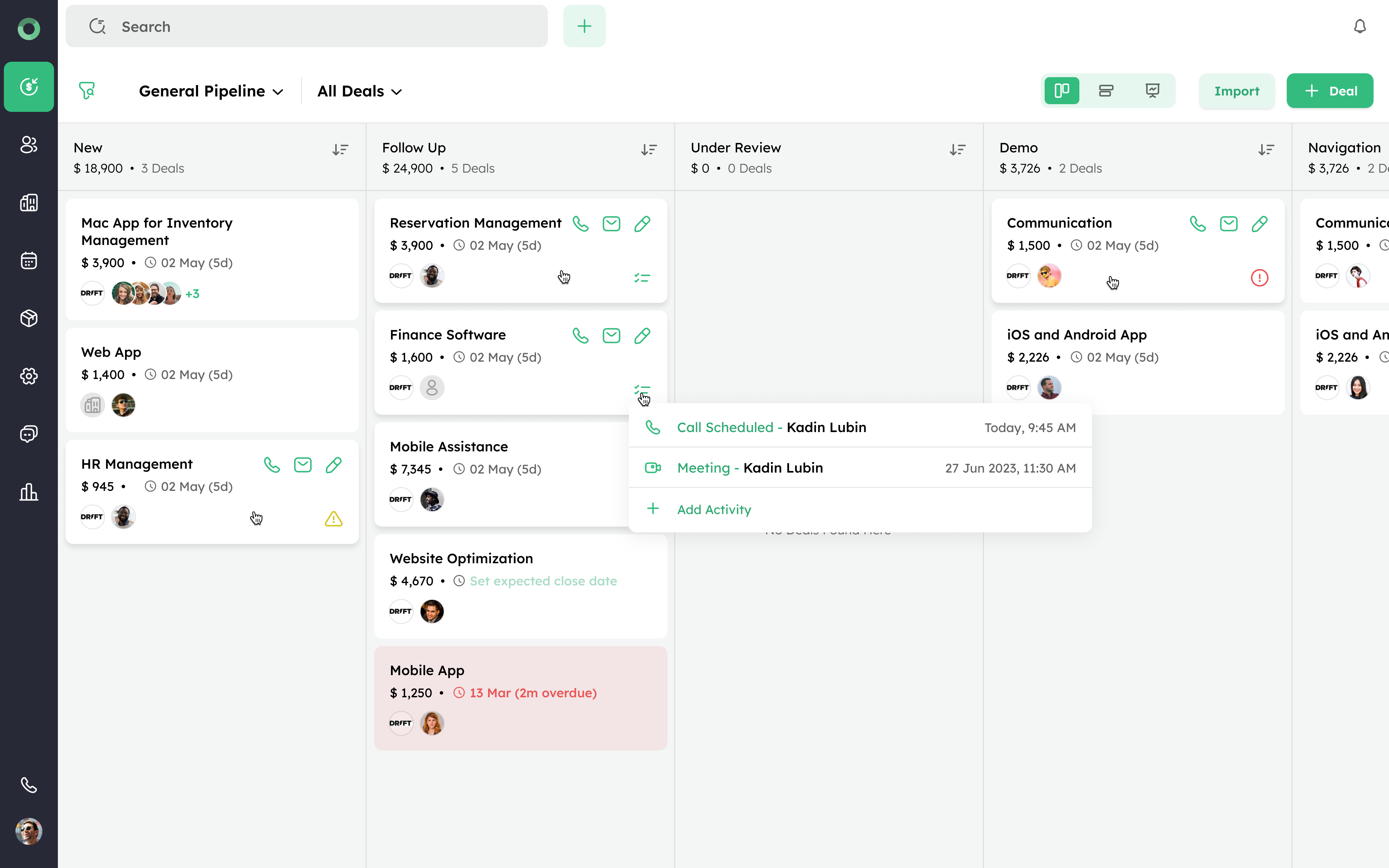Open sort options for Follow Up column
This screenshot has width=1389, height=868.
[649, 150]
